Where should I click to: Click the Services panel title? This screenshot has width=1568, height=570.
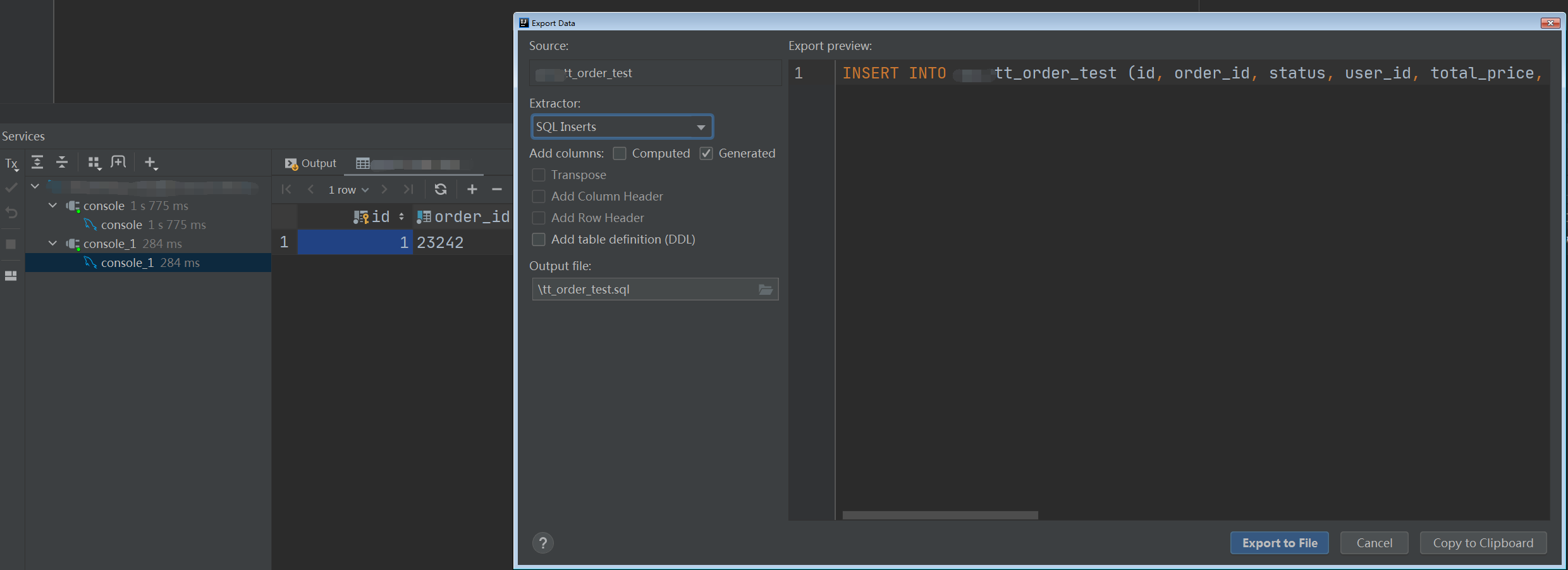(x=23, y=136)
